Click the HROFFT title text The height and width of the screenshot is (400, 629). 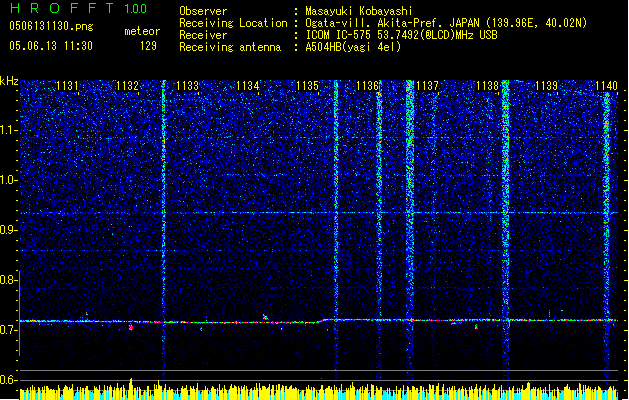click(x=61, y=8)
